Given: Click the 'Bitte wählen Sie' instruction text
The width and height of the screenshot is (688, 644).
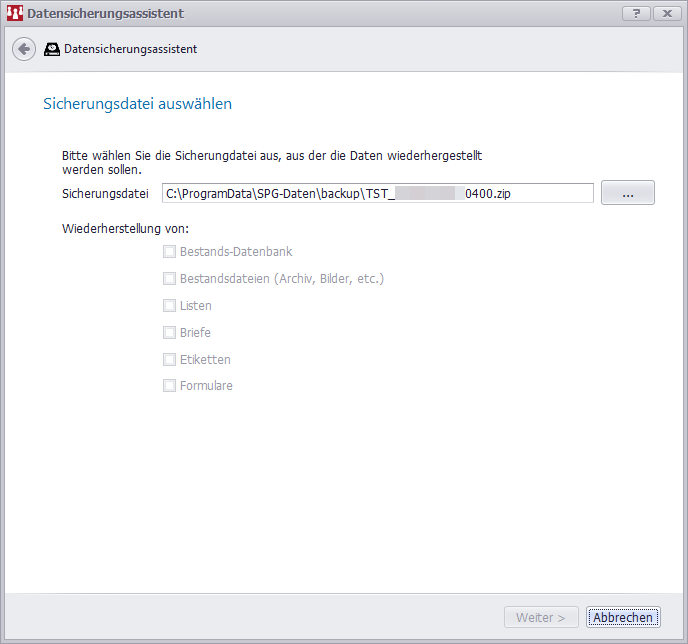Looking at the screenshot, I should (x=272, y=156).
